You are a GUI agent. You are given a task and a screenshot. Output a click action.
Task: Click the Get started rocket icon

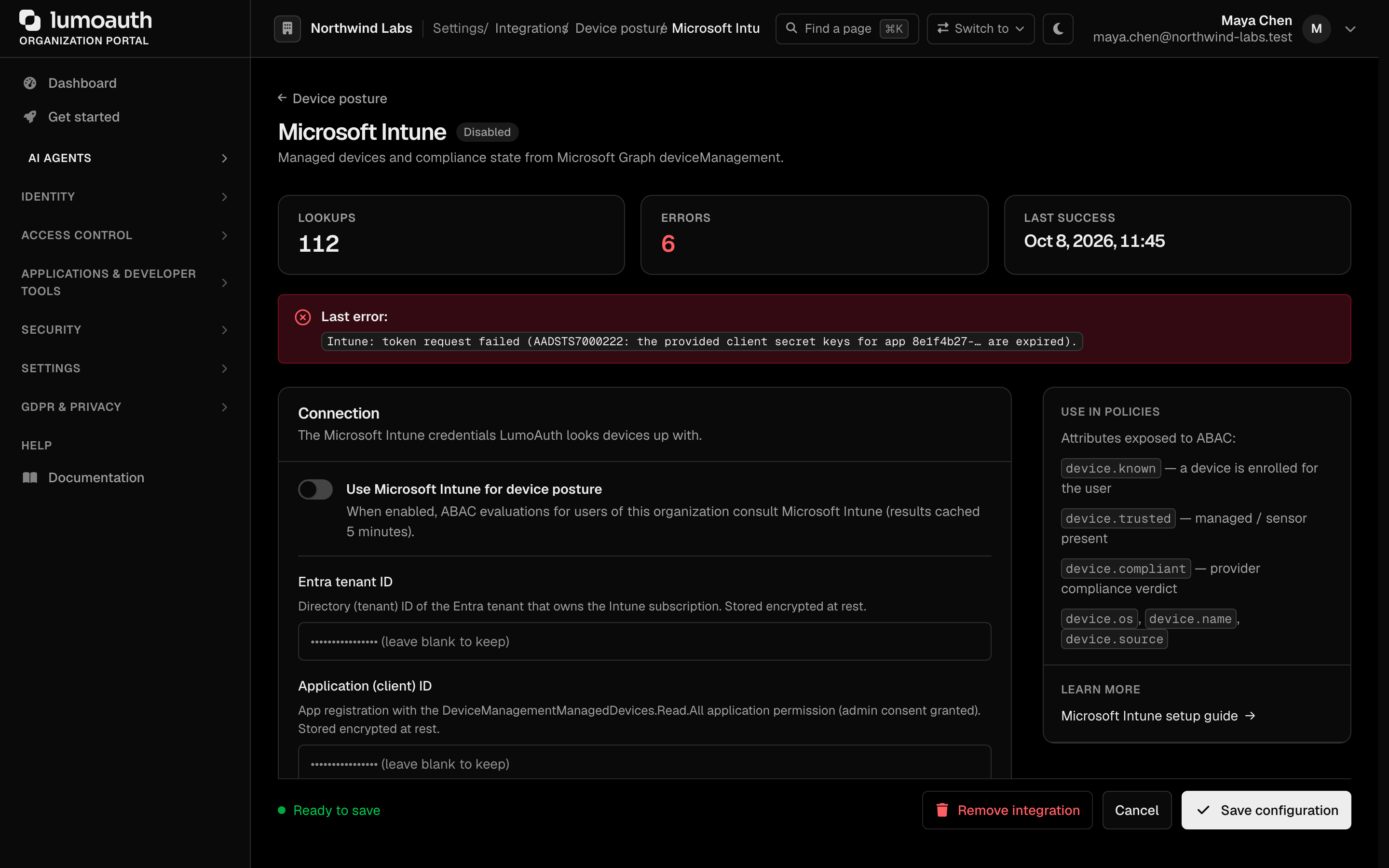point(30,117)
